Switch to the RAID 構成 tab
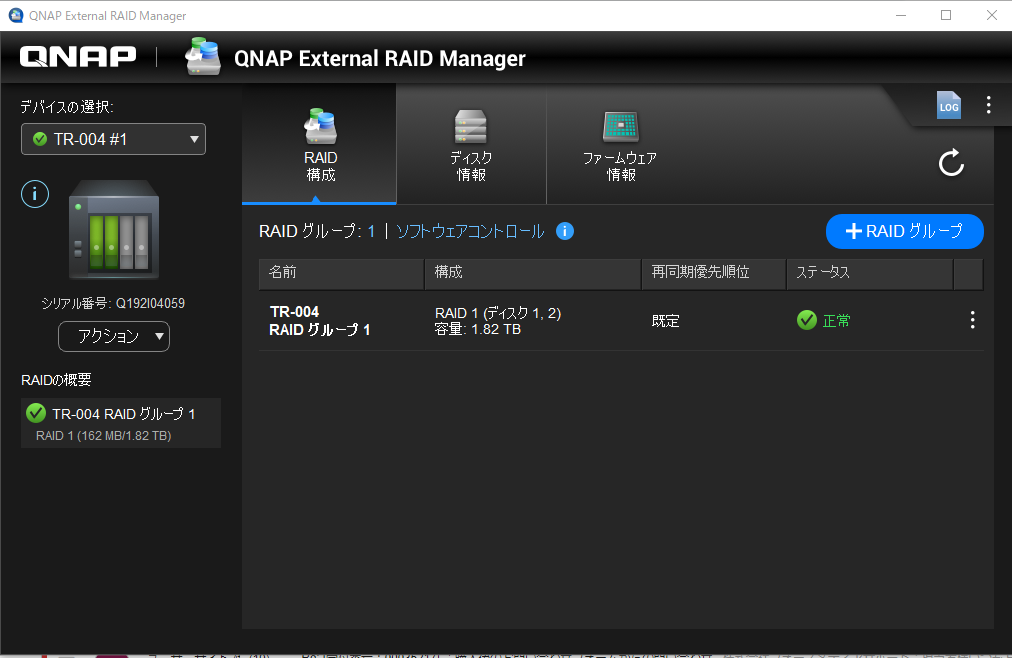 pyautogui.click(x=319, y=145)
